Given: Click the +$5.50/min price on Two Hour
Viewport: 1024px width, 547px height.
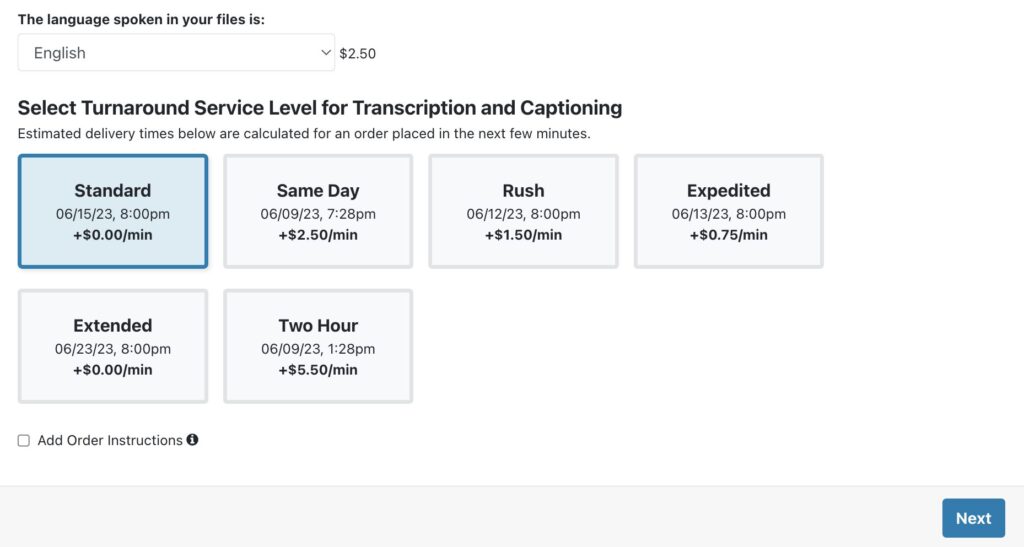Looking at the screenshot, I should pos(318,370).
